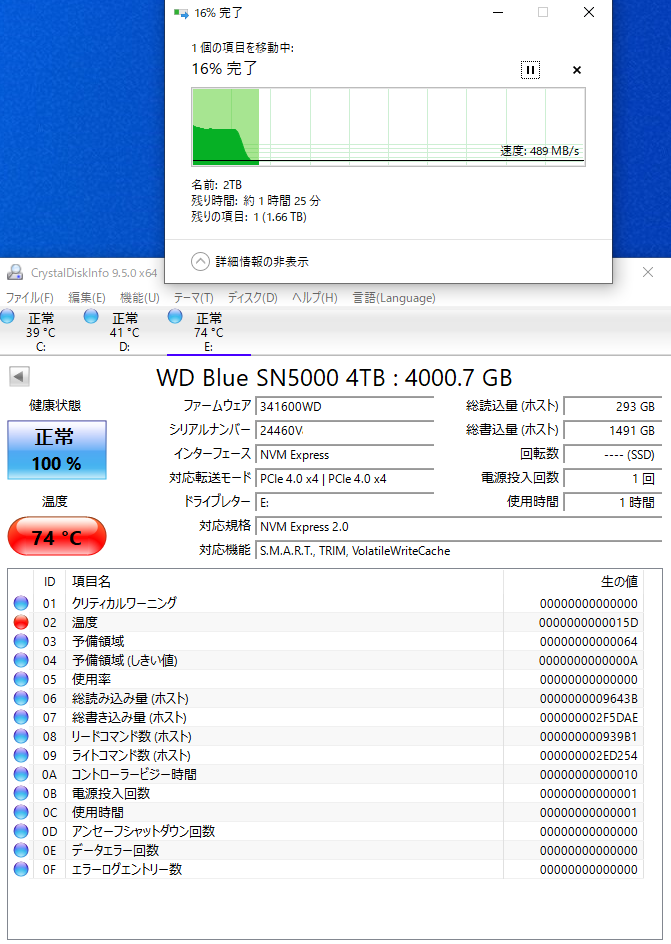Image resolution: width=671 pixels, height=944 pixels.
Task: Open the ファイル(F) menu
Action: [x=29, y=297]
